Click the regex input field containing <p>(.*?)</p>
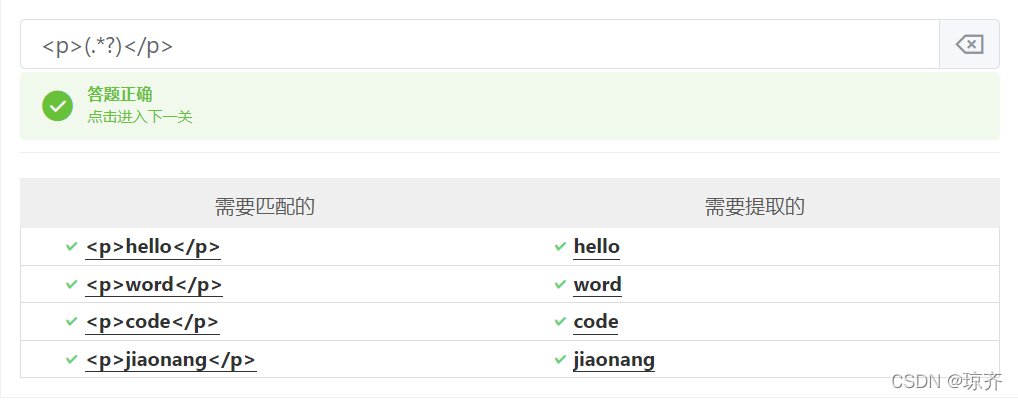The width and height of the screenshot is (1018, 400). click(480, 44)
